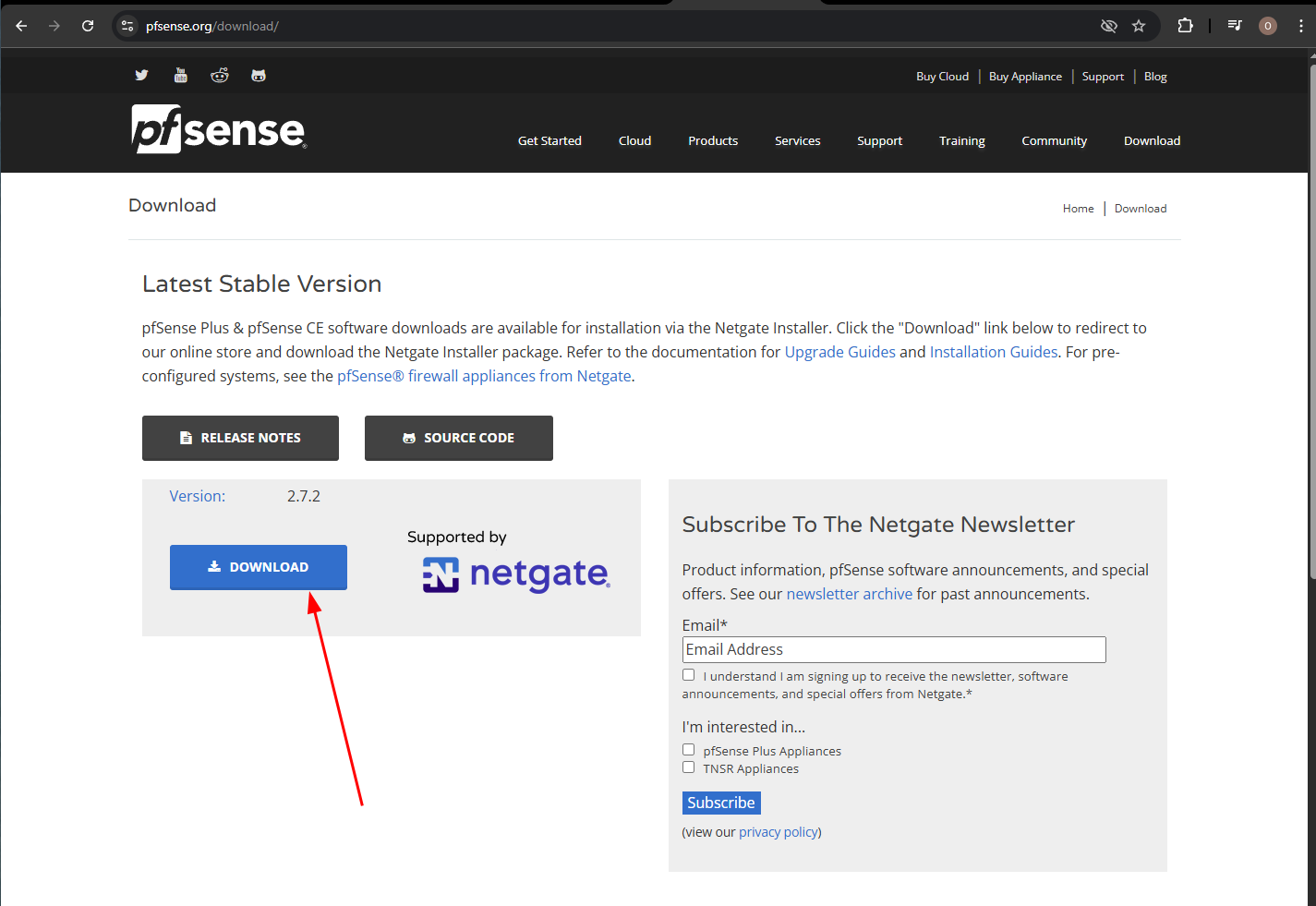Open pfSense GitHub icon in top bar

click(x=259, y=76)
